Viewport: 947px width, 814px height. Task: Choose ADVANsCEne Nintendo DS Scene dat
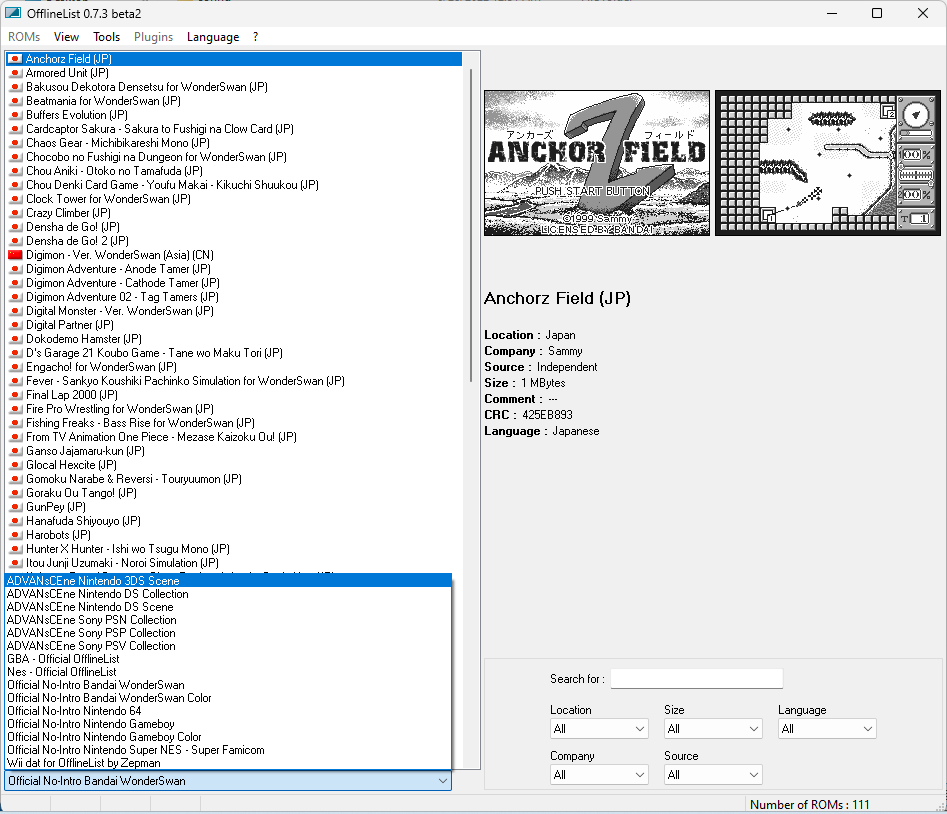click(228, 607)
